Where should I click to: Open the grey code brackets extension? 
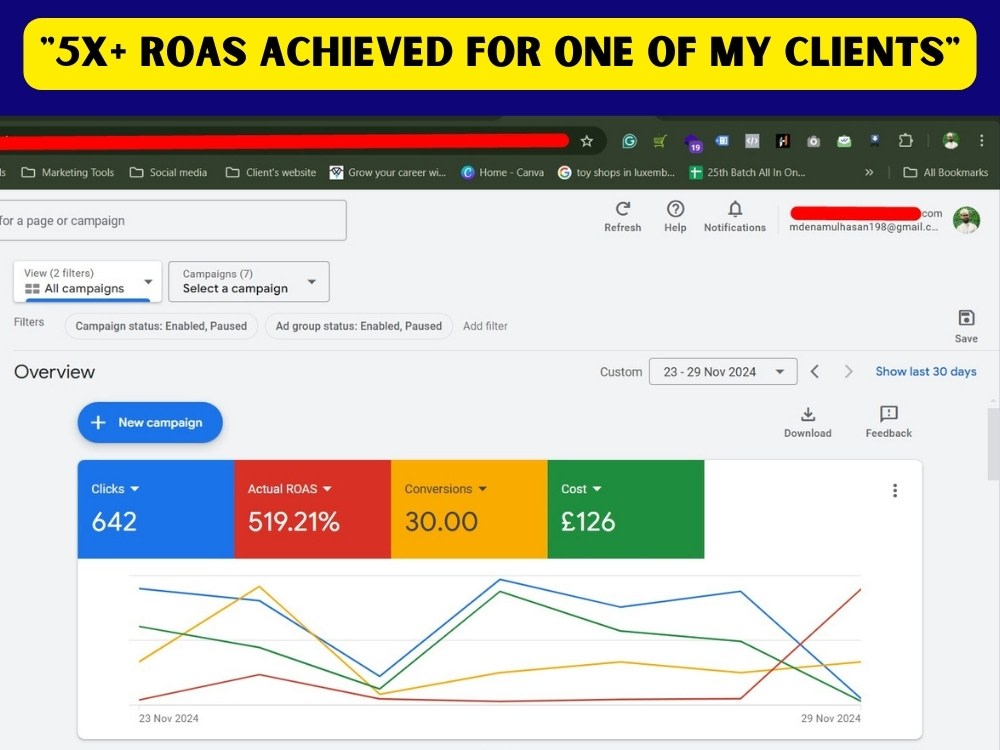(x=753, y=141)
